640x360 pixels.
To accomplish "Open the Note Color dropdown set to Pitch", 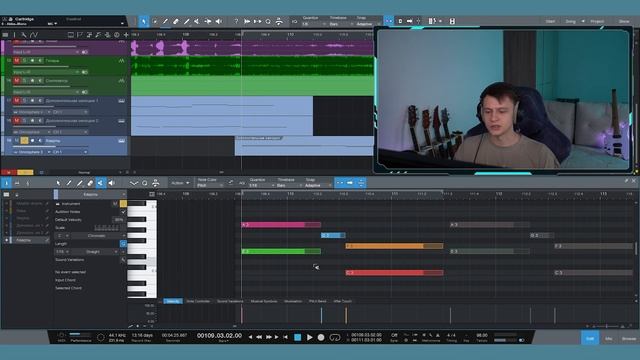I will 210,186.
